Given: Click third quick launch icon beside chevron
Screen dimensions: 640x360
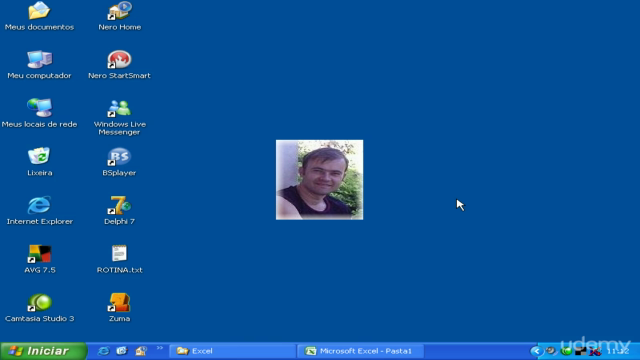Looking at the screenshot, I should coord(141,351).
